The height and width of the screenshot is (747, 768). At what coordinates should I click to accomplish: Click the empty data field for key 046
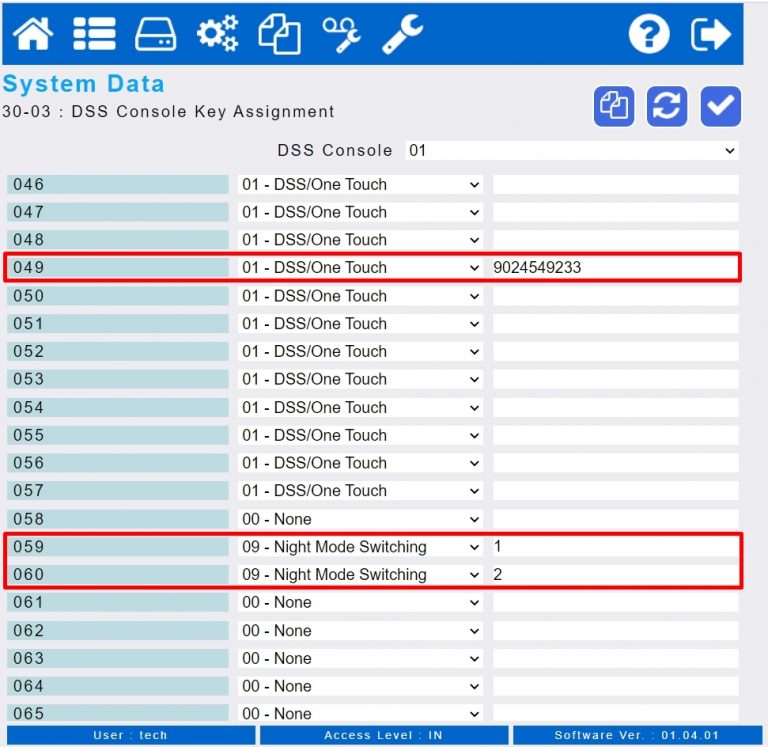click(615, 185)
